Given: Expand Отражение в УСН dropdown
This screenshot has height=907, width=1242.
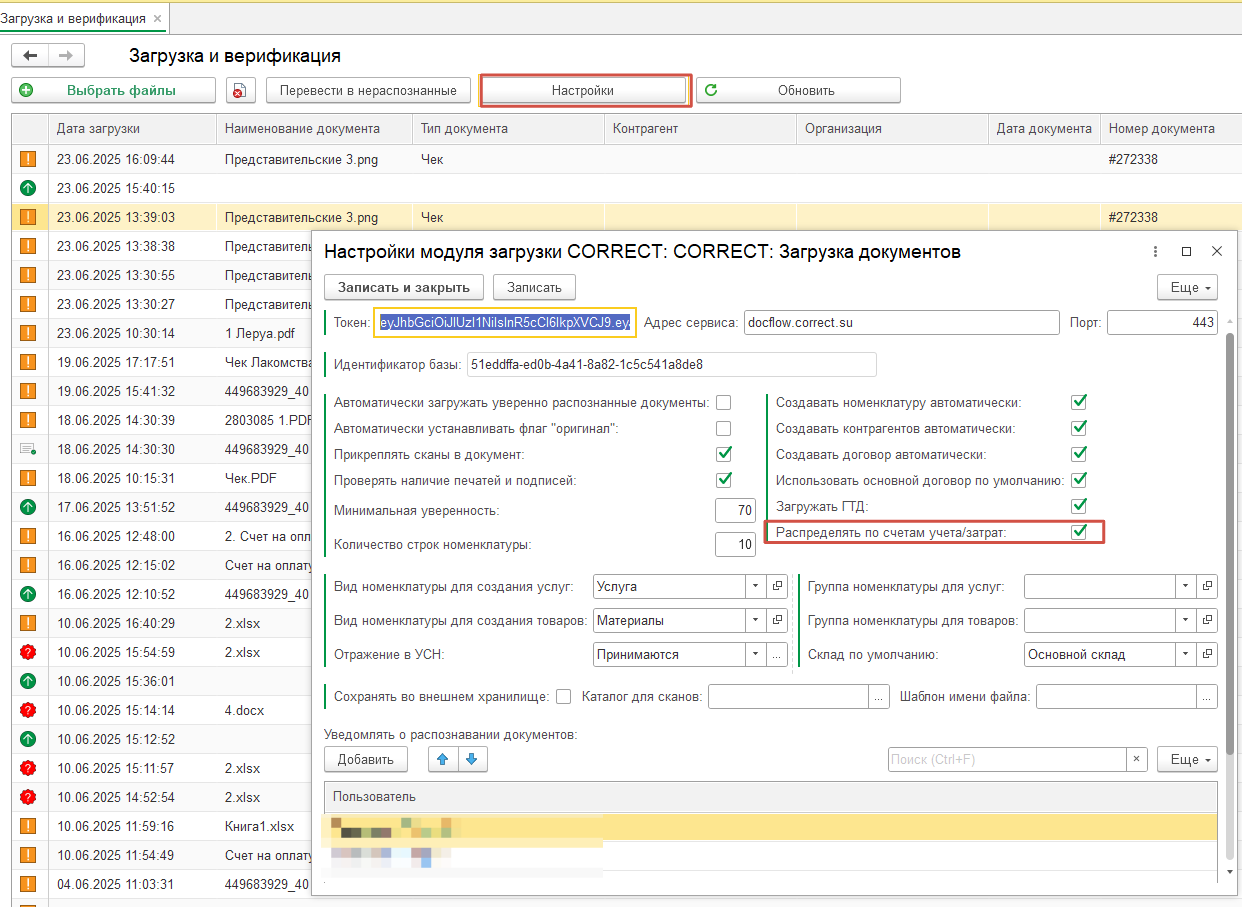Looking at the screenshot, I should pos(755,654).
